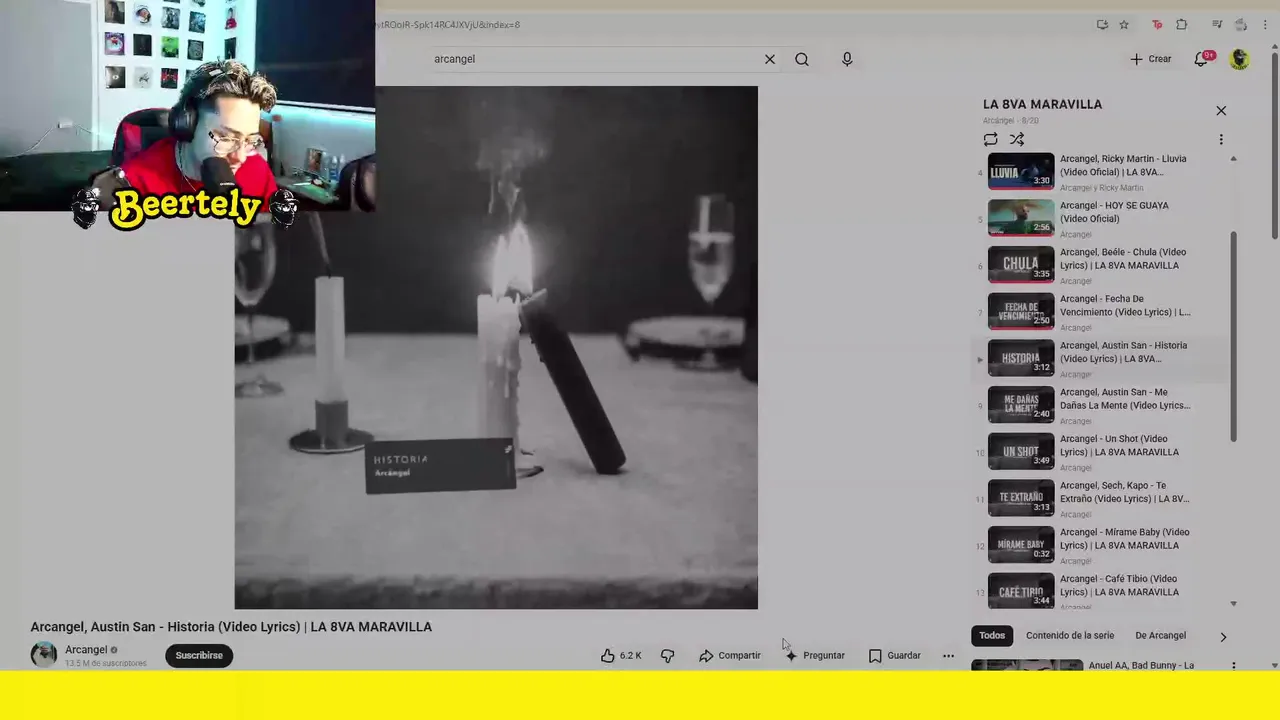The image size is (1280, 720).
Task: Click the video title Arcangel, Austin San - Historia
Action: [231, 627]
